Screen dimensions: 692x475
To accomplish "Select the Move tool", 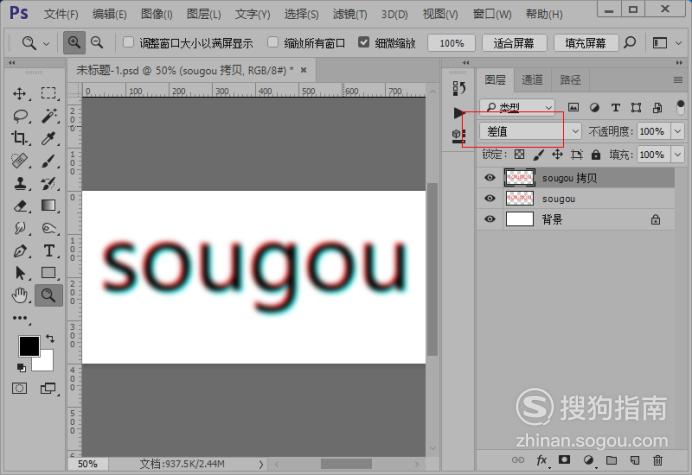I will 19,93.
